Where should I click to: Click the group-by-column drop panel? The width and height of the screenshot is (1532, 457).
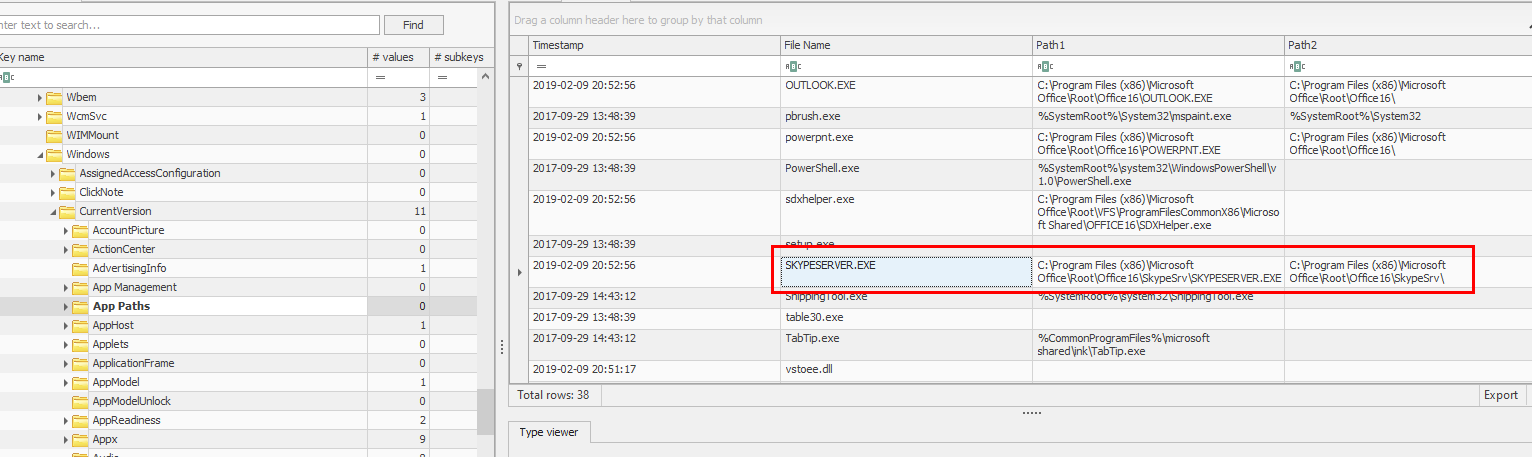point(1020,19)
